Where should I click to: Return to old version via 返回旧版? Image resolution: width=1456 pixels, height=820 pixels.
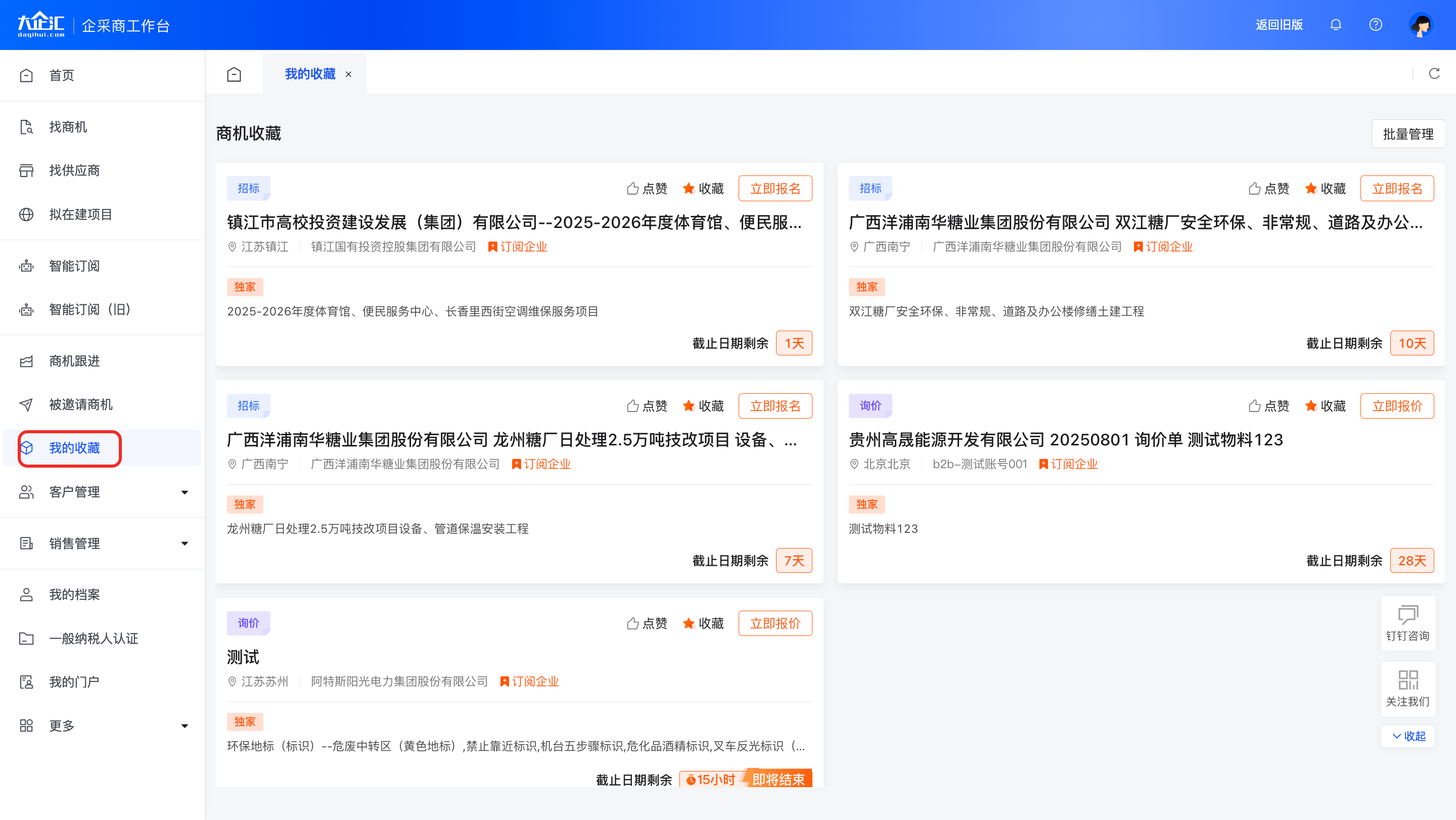tap(1279, 25)
